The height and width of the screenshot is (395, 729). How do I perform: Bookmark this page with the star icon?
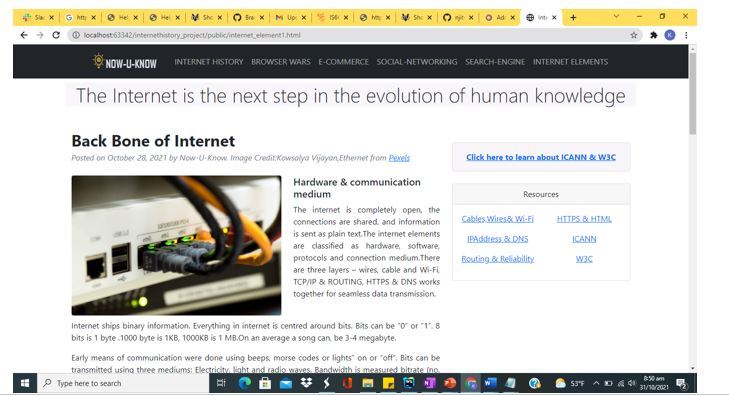pos(634,35)
